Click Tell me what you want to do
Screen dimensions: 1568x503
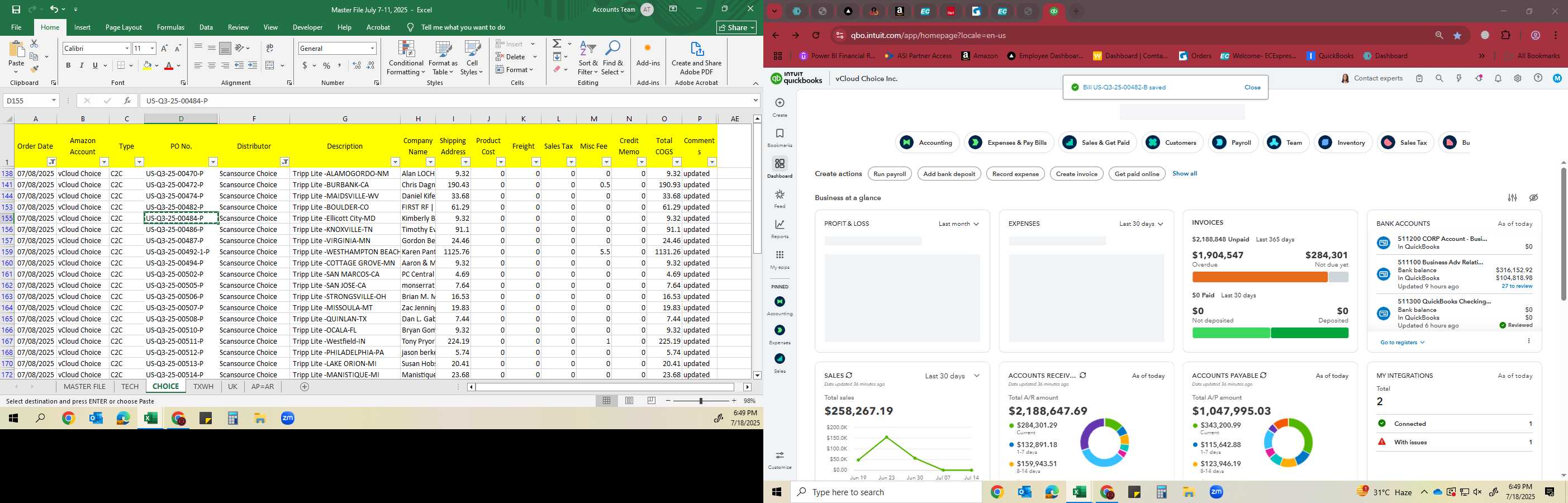pyautogui.click(x=463, y=27)
